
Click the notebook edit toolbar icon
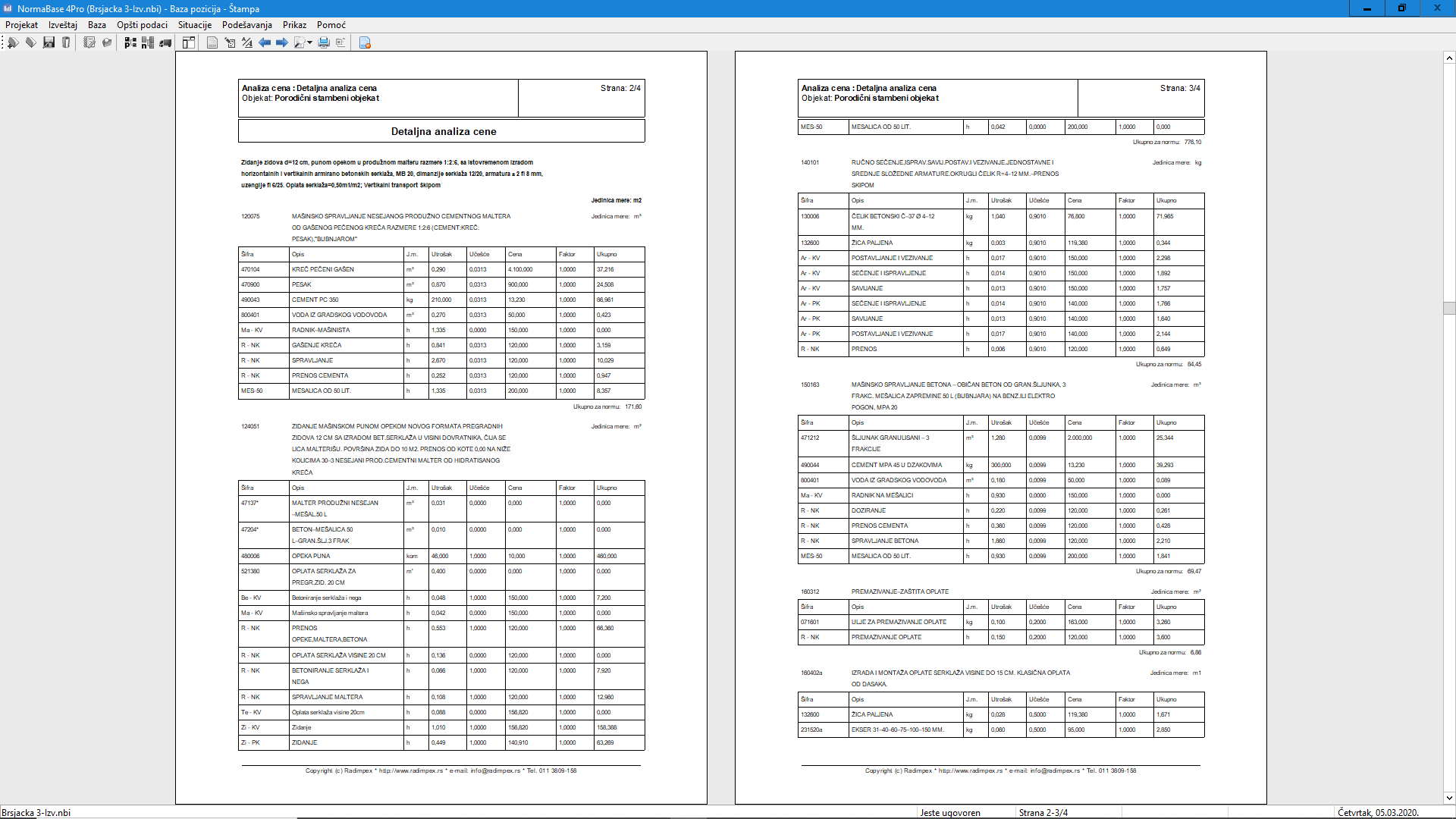[89, 42]
